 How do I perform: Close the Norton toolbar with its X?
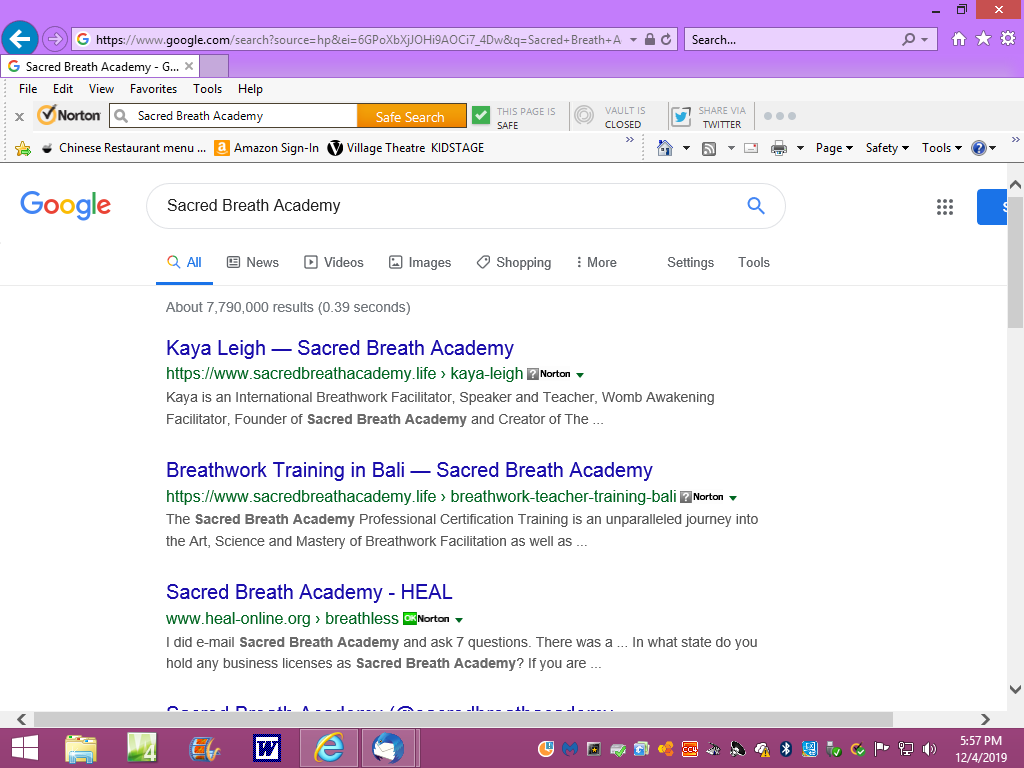(x=20, y=117)
